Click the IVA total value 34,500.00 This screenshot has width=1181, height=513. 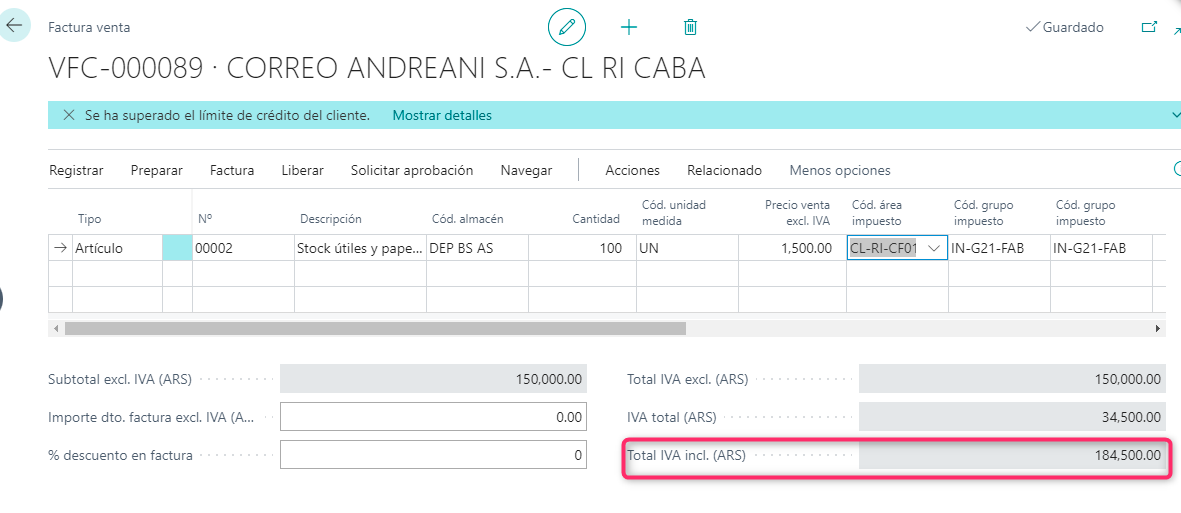click(1012, 417)
